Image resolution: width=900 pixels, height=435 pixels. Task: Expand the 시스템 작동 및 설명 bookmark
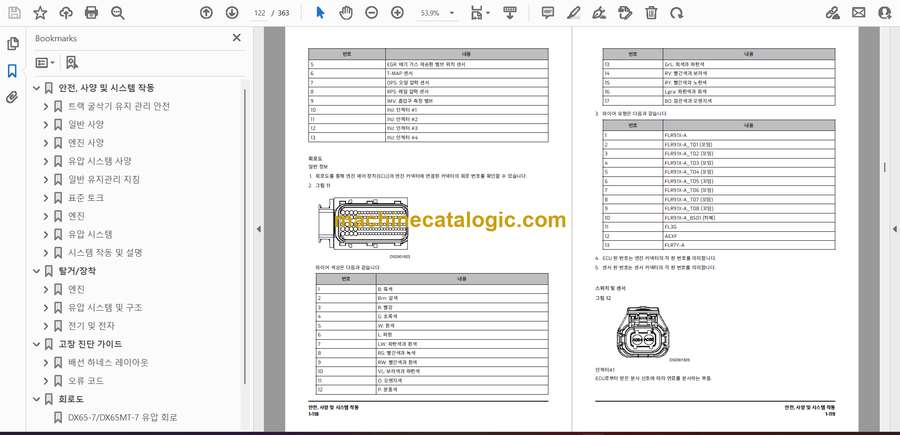(46, 253)
